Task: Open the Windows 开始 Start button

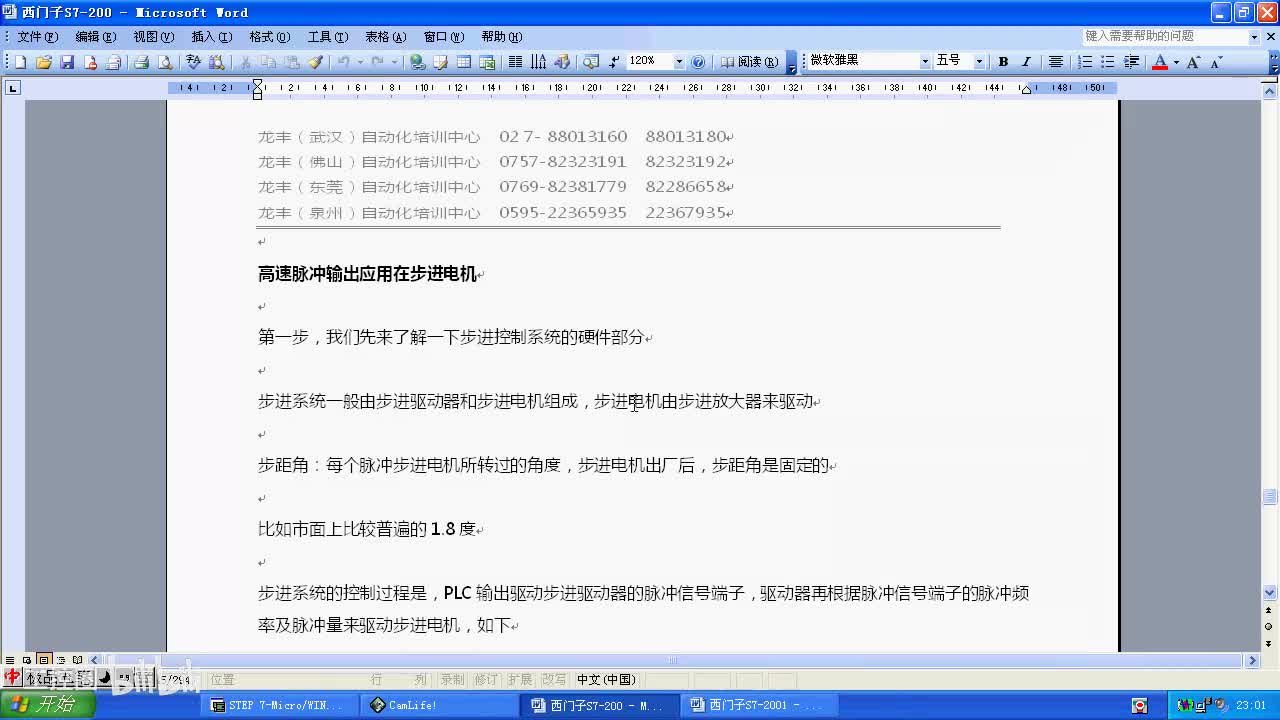Action: click(47, 705)
